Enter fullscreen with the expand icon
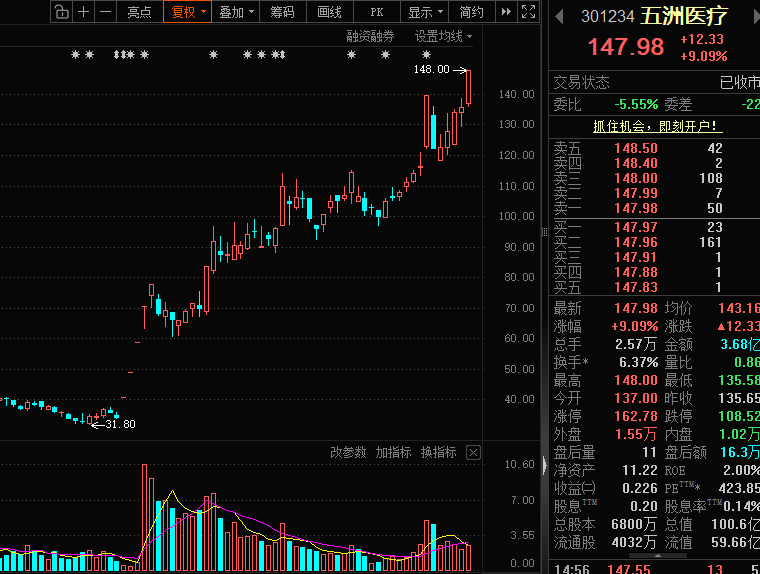 click(x=528, y=12)
